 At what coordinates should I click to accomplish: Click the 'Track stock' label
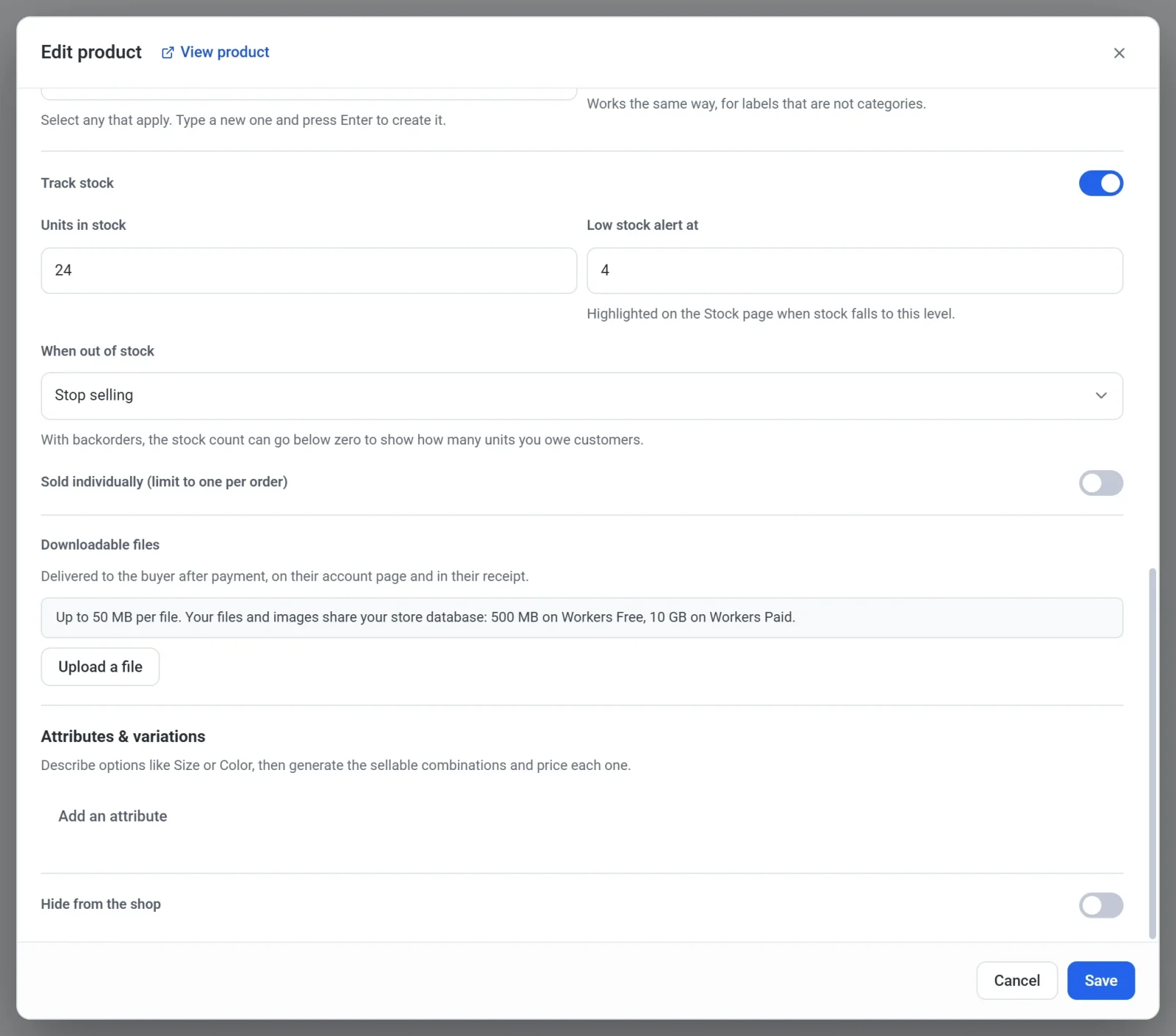pos(77,183)
